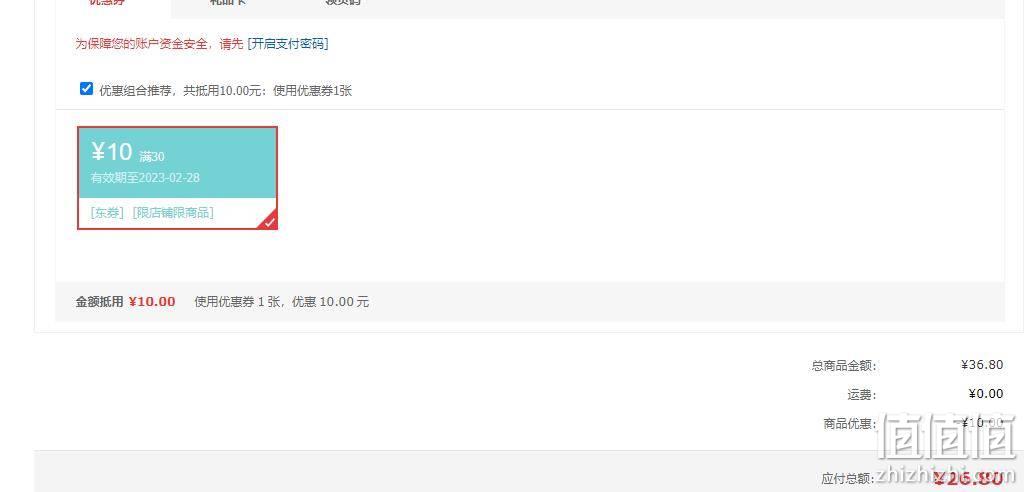Click the 应付总额 total label
1025x492 pixels.
(848, 479)
